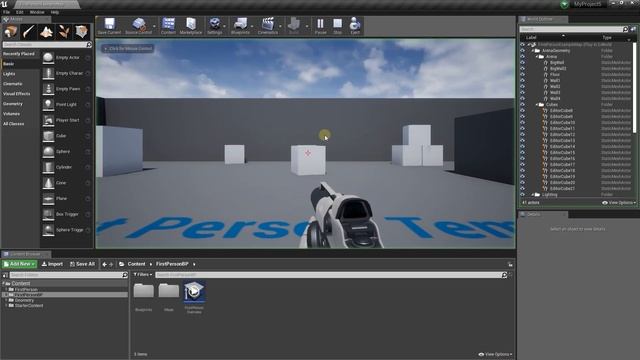Pick the Cube shape item
Screen dimensions: 640x360
click(67, 136)
